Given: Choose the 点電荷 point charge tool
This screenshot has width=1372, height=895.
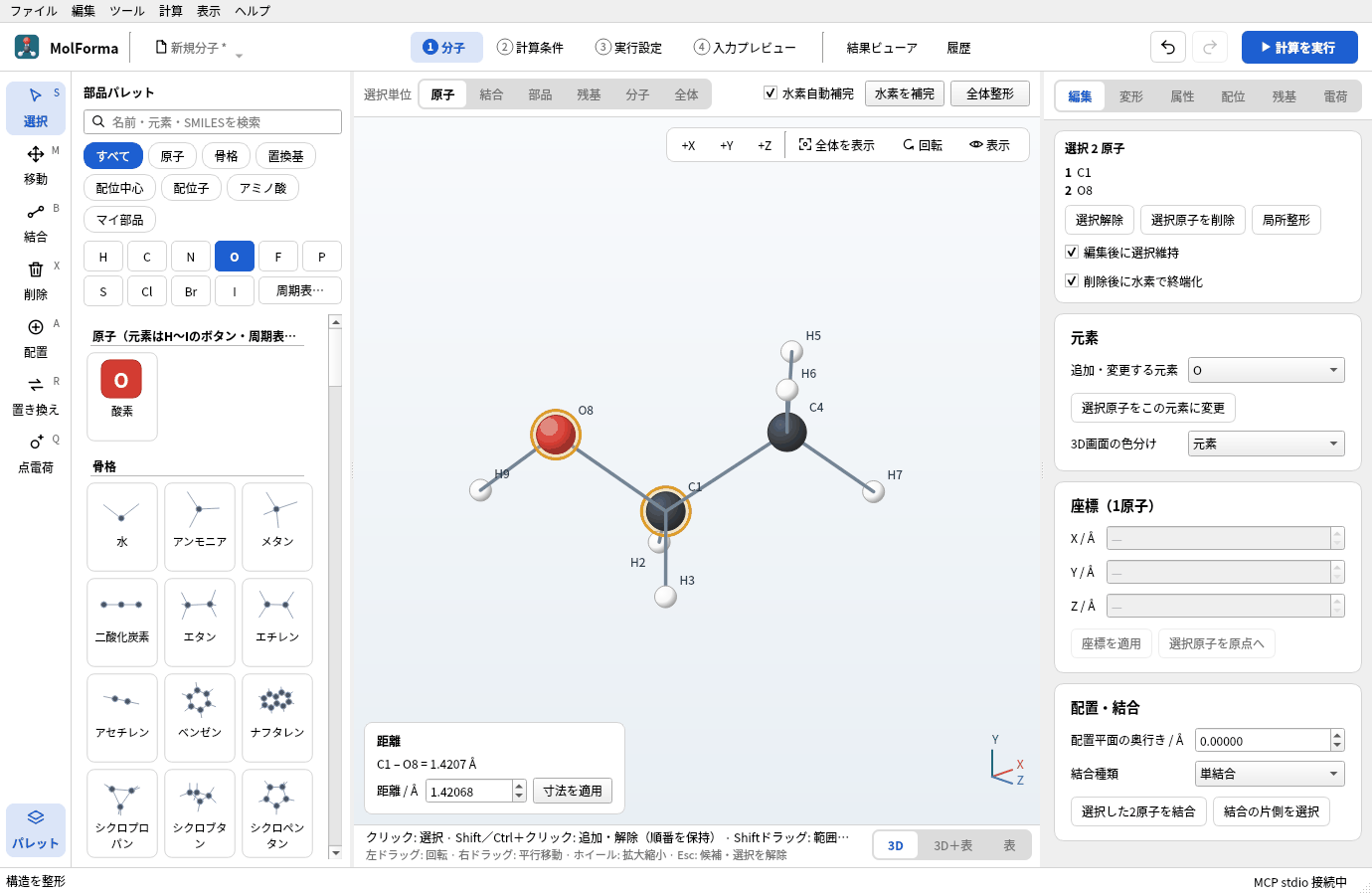Looking at the screenshot, I should [x=36, y=453].
